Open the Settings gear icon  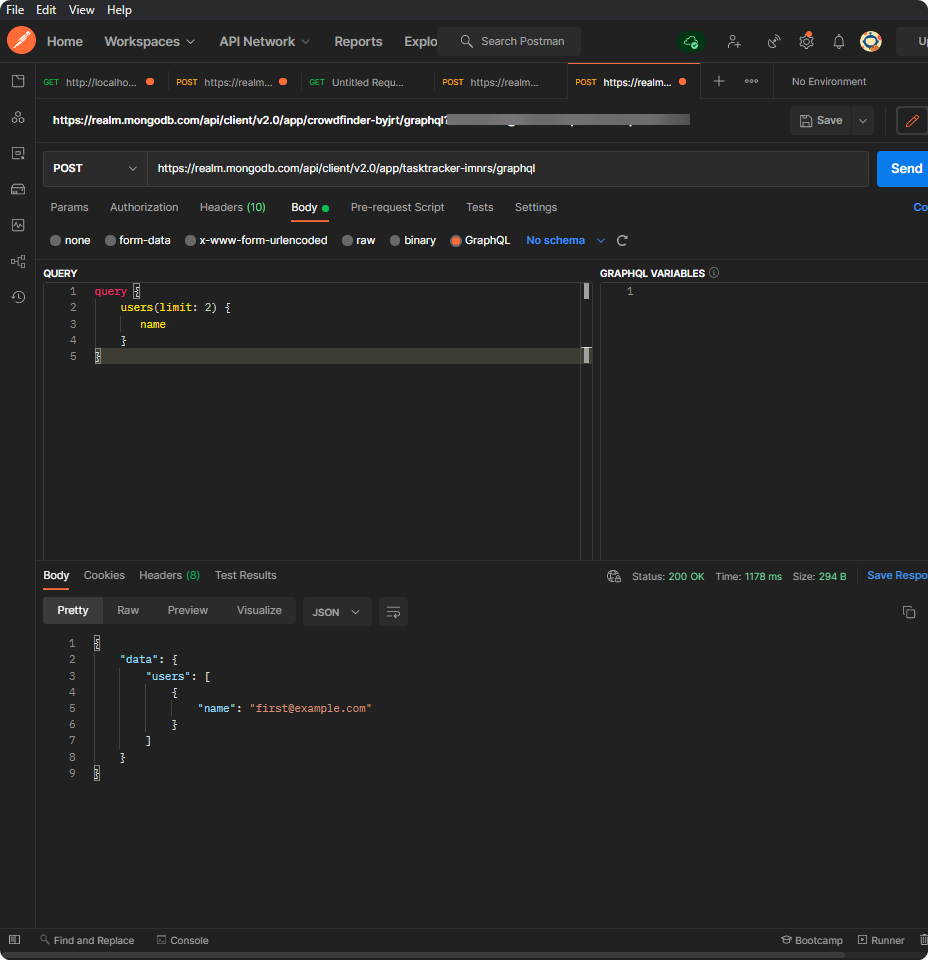[806, 42]
